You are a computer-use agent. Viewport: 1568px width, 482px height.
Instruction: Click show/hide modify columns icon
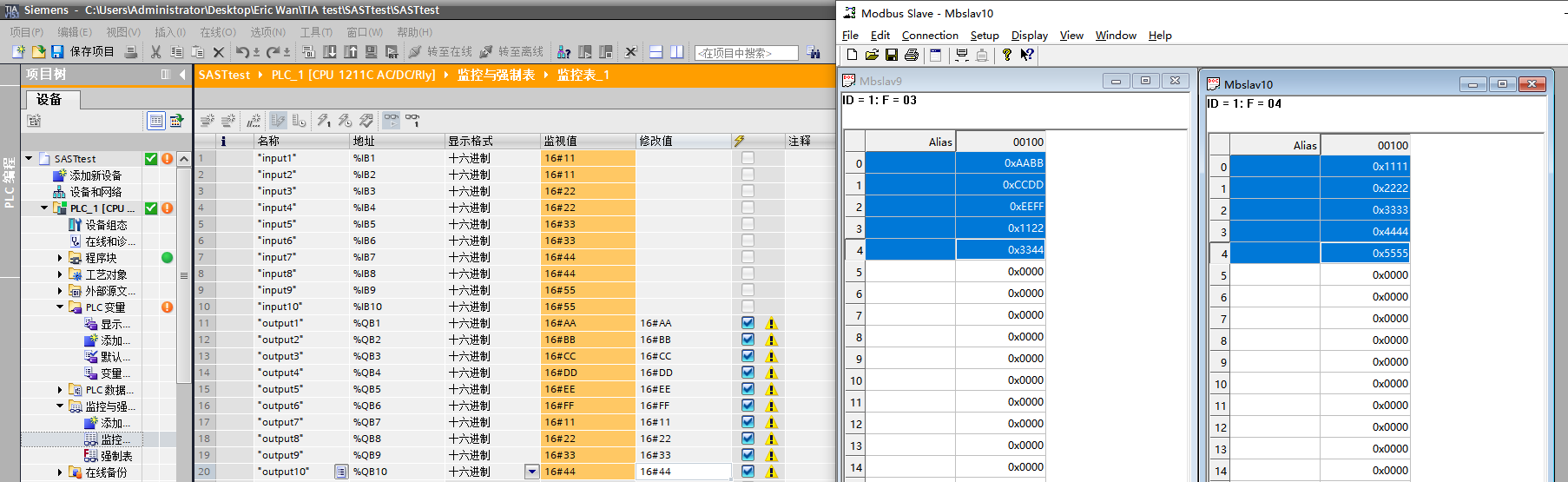(278, 121)
